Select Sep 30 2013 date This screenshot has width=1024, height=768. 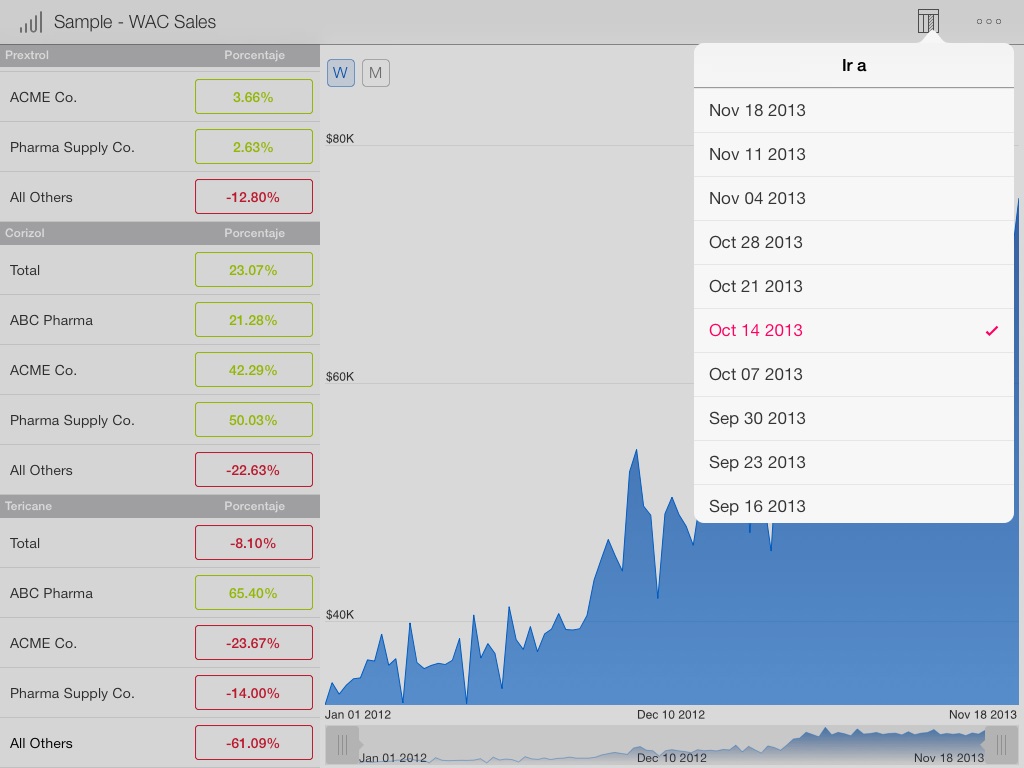click(853, 418)
